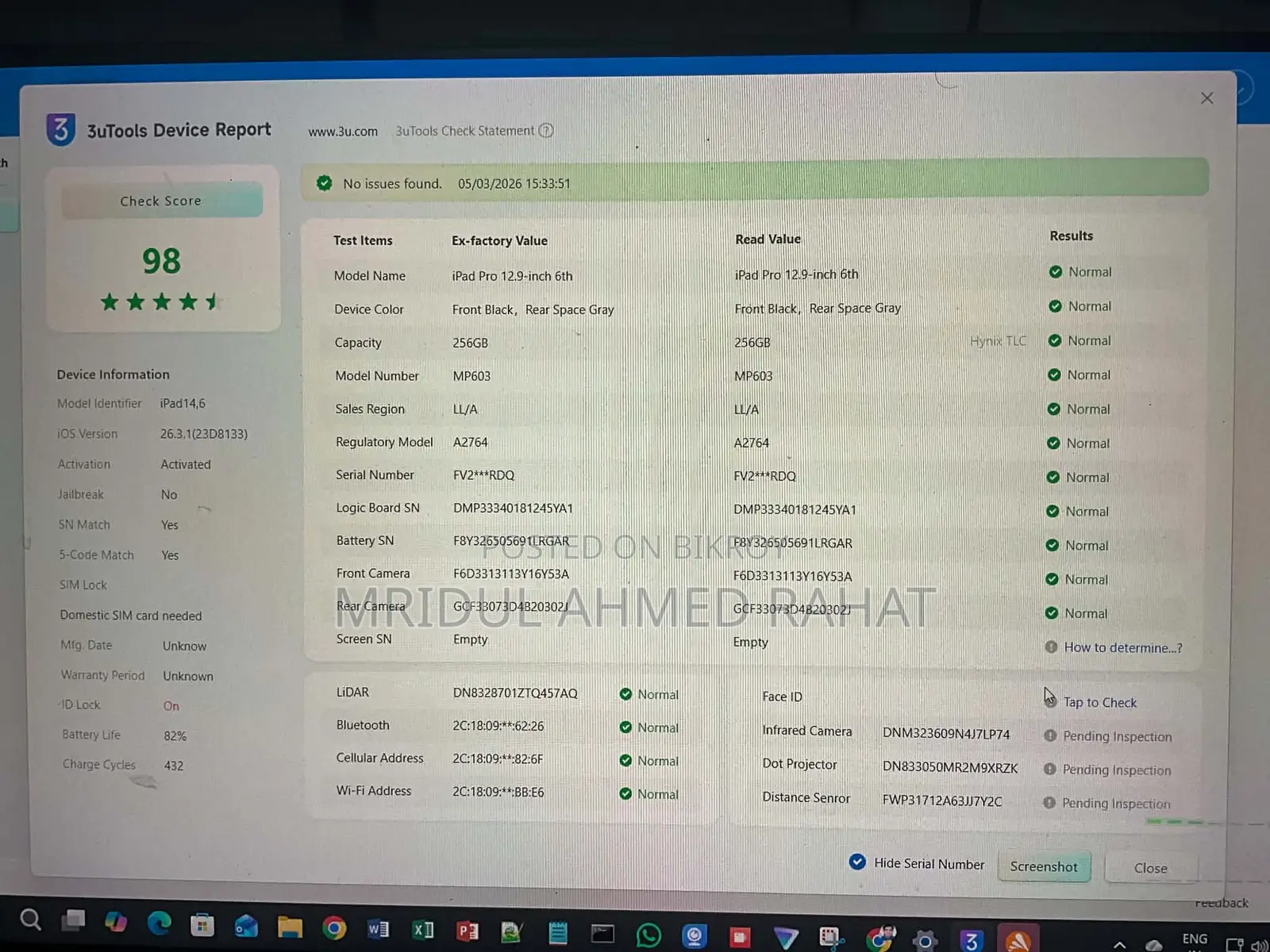Click the Check Score header
This screenshot has height=952, width=1270.
(161, 201)
